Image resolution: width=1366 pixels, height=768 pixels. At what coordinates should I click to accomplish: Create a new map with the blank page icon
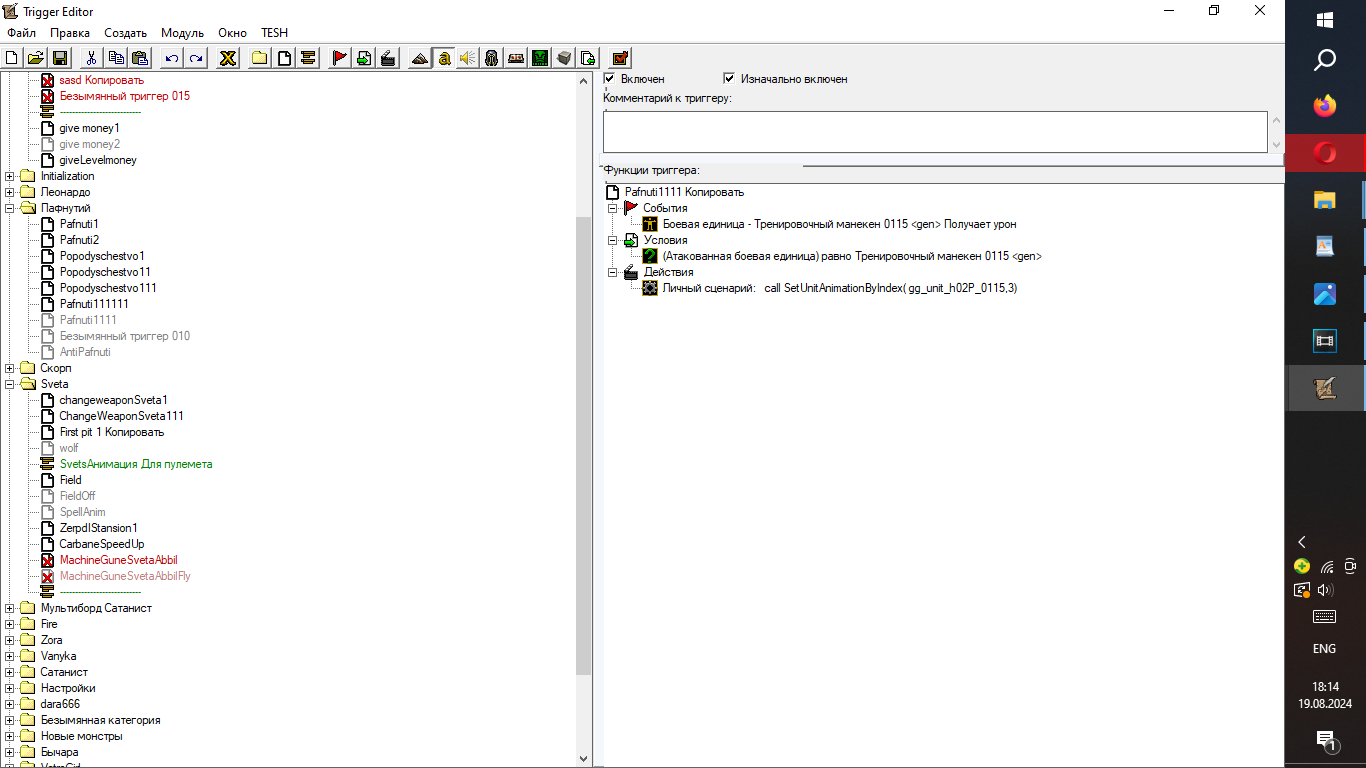pos(12,58)
